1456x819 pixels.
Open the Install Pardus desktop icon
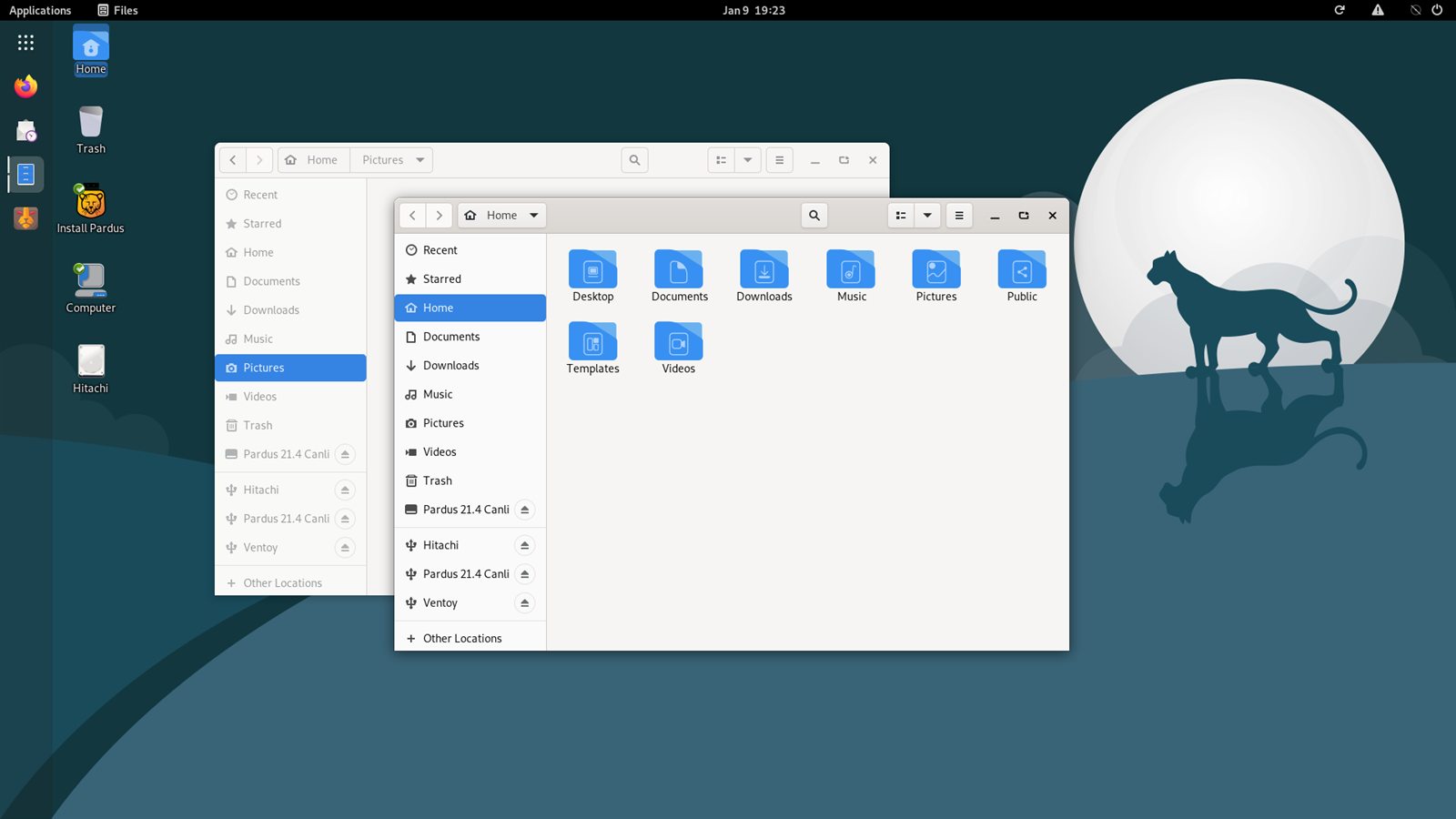pyautogui.click(x=90, y=208)
